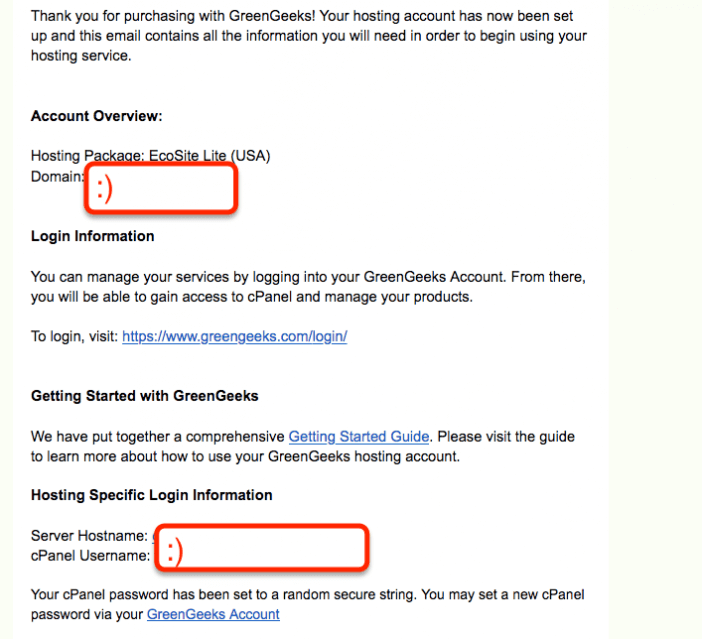This screenshot has height=639, width=702.
Task: Open the Getting Started Guide link
Action: (x=359, y=436)
